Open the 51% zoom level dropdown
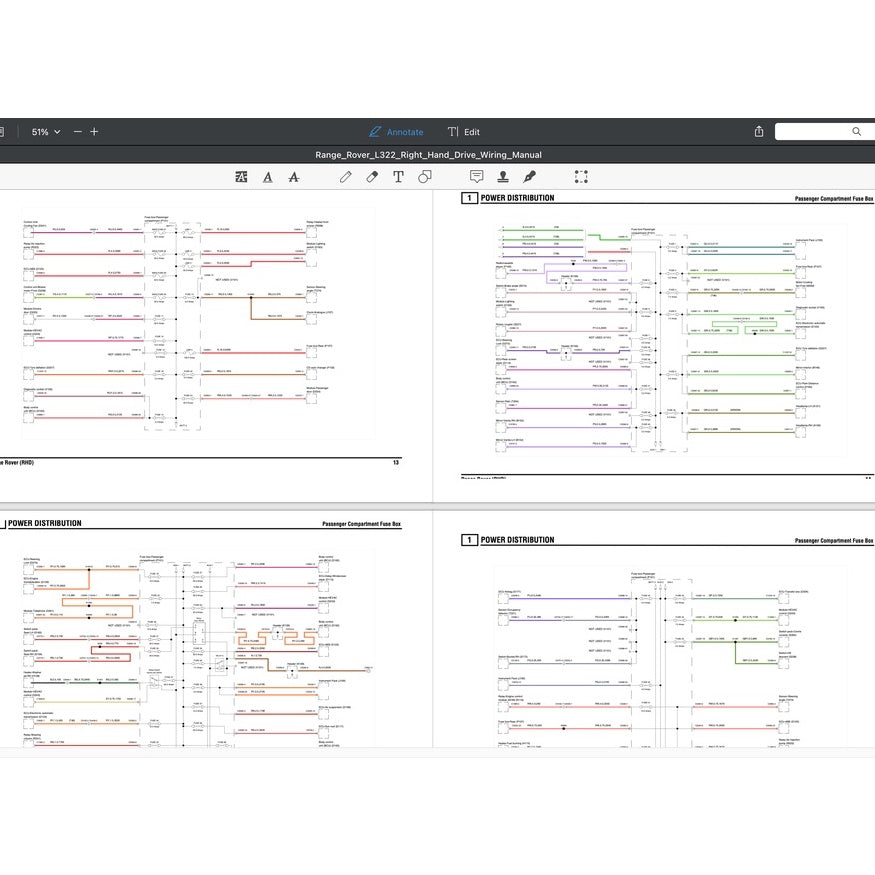Viewport: 875px width, 875px height. (x=45, y=132)
